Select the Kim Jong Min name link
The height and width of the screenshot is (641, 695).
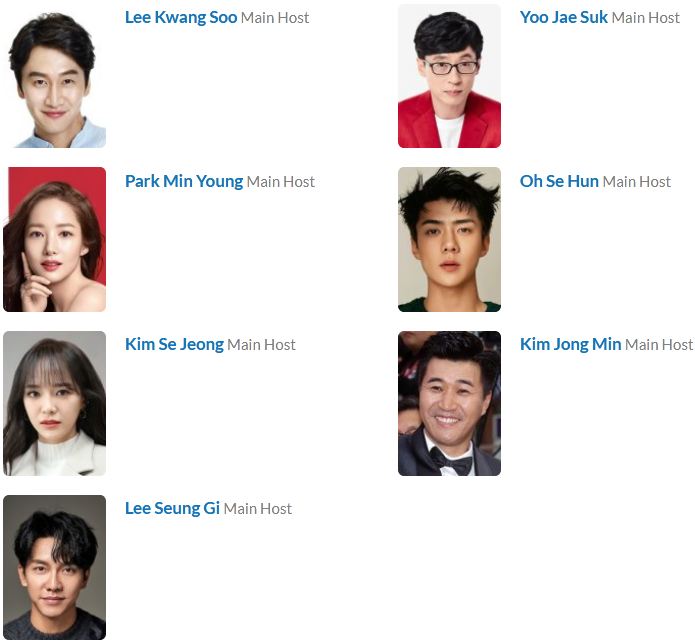tap(570, 344)
